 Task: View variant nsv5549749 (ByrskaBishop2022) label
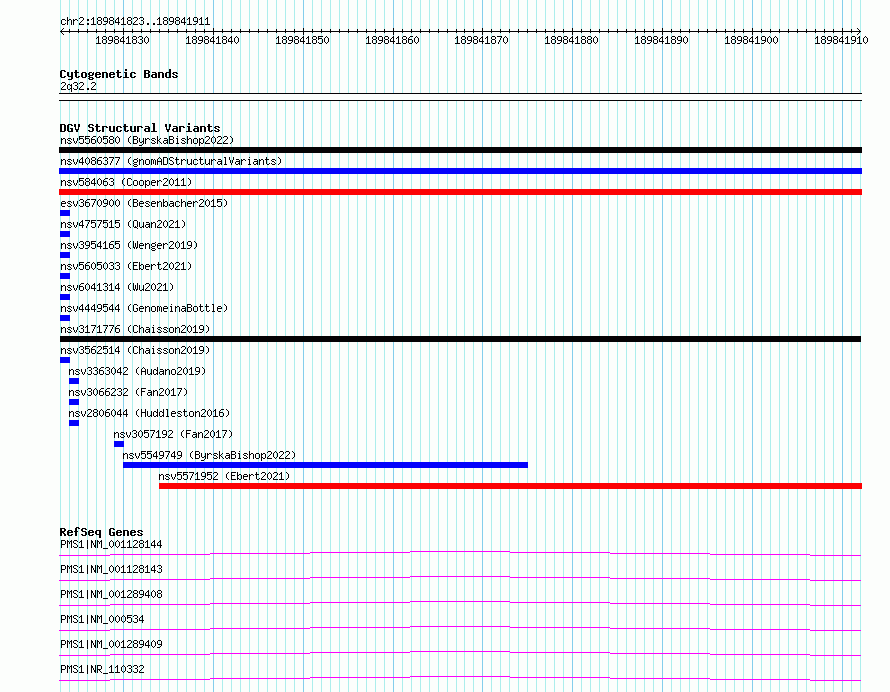209,455
